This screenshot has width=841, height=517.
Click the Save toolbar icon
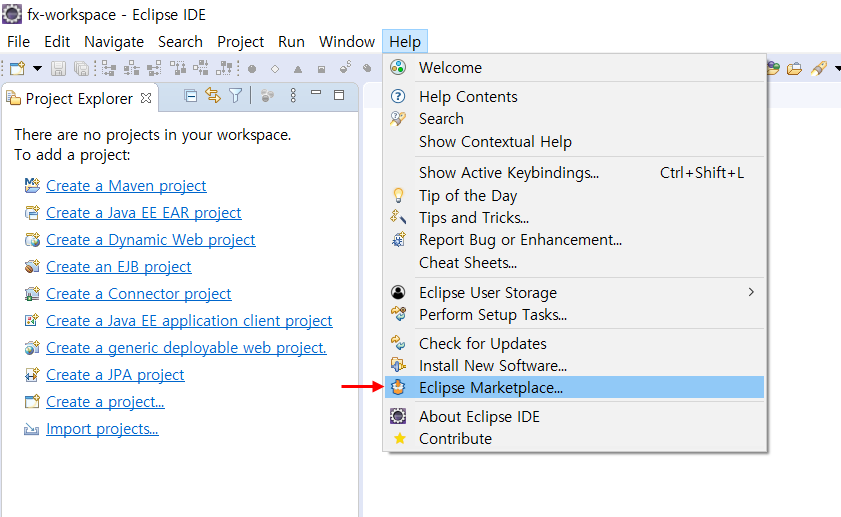click(x=58, y=68)
